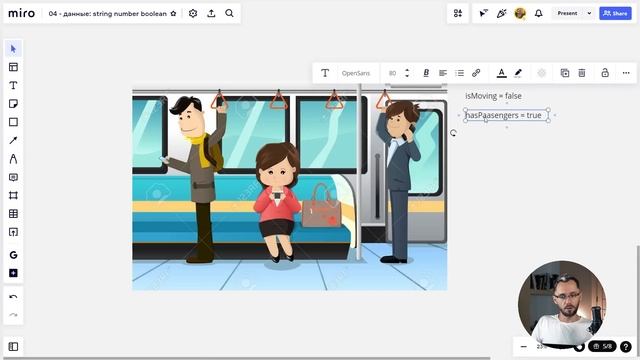Open text highlight color picker
This screenshot has height=360, width=640.
[518, 73]
